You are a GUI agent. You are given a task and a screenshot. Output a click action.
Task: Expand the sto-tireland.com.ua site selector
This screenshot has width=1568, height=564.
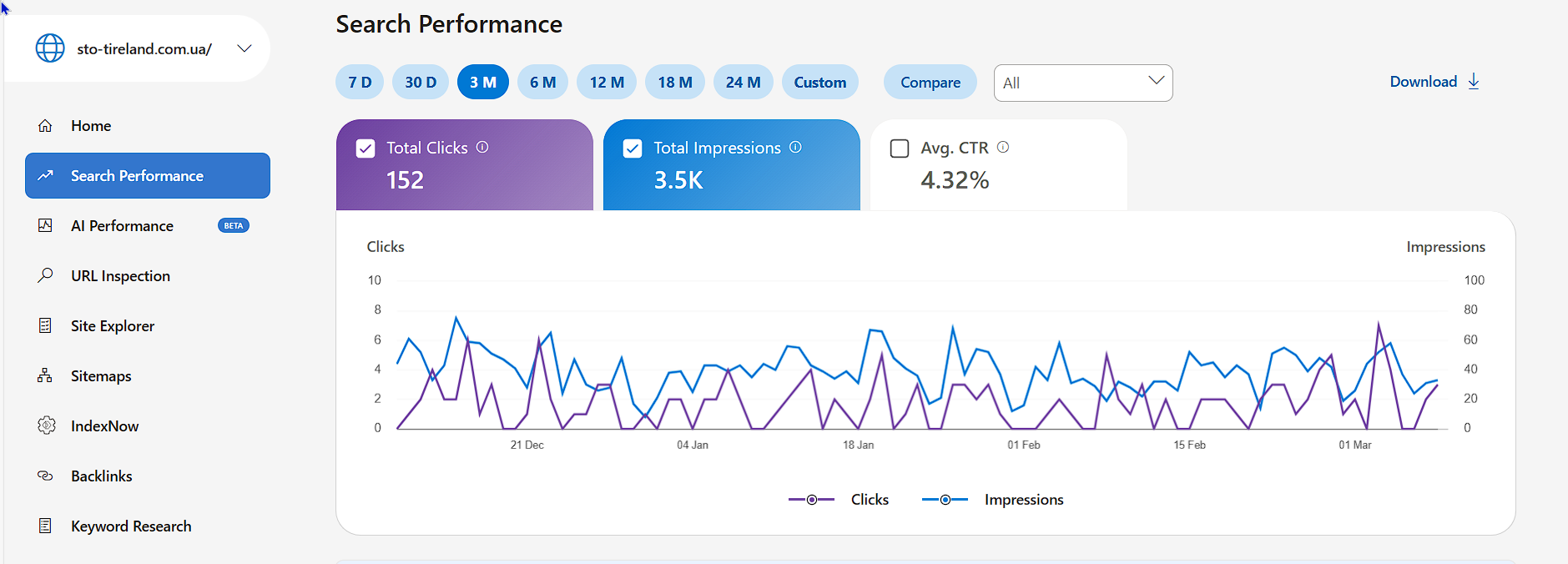[x=244, y=48]
